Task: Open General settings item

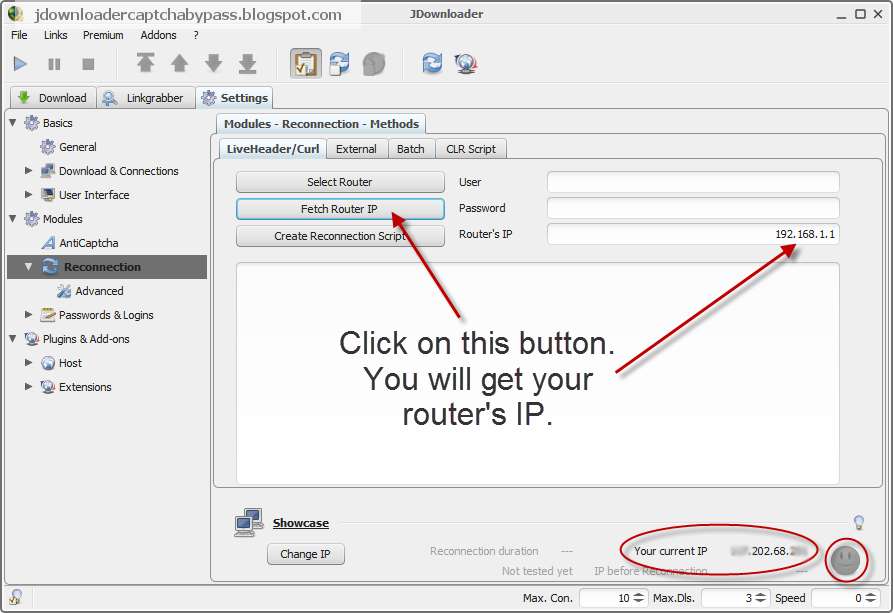Action: click(x=77, y=147)
